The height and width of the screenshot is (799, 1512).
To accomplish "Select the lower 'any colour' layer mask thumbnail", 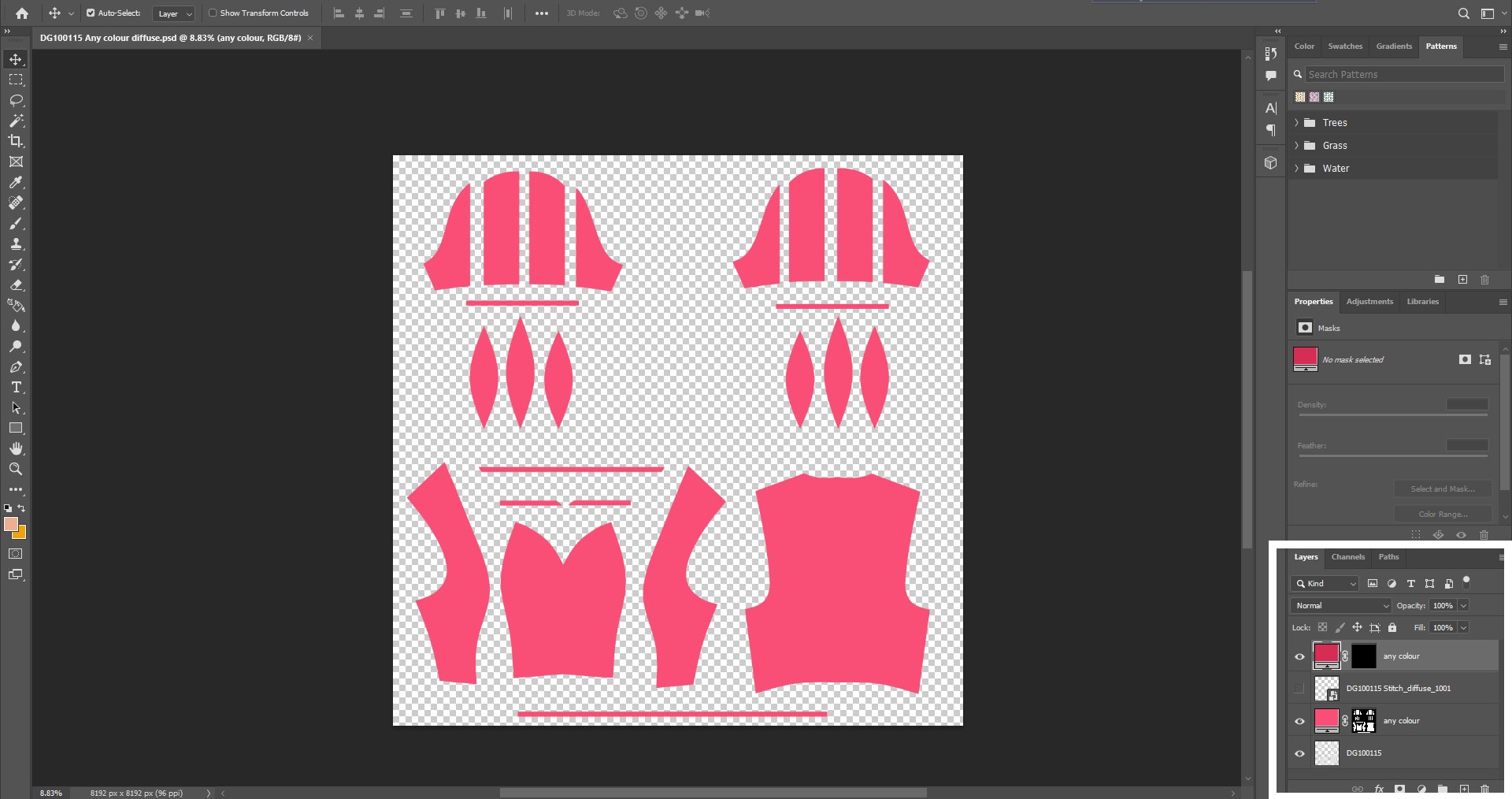I will click(1363, 721).
